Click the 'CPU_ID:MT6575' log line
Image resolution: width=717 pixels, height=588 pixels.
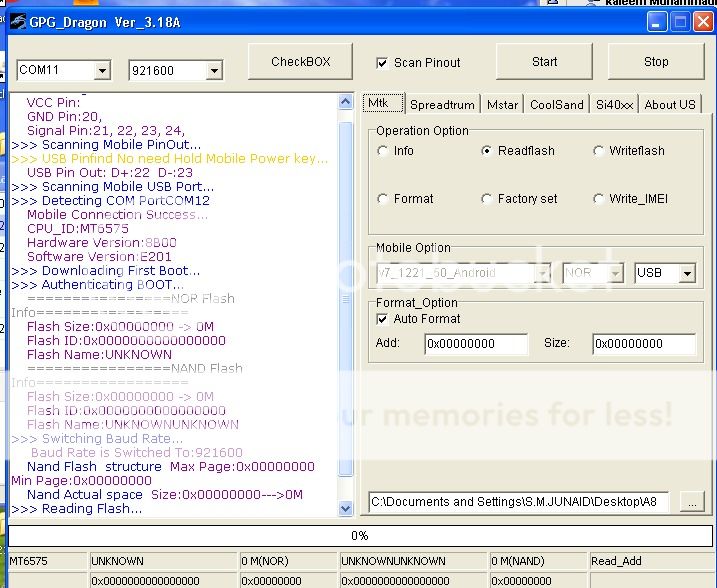pos(78,229)
